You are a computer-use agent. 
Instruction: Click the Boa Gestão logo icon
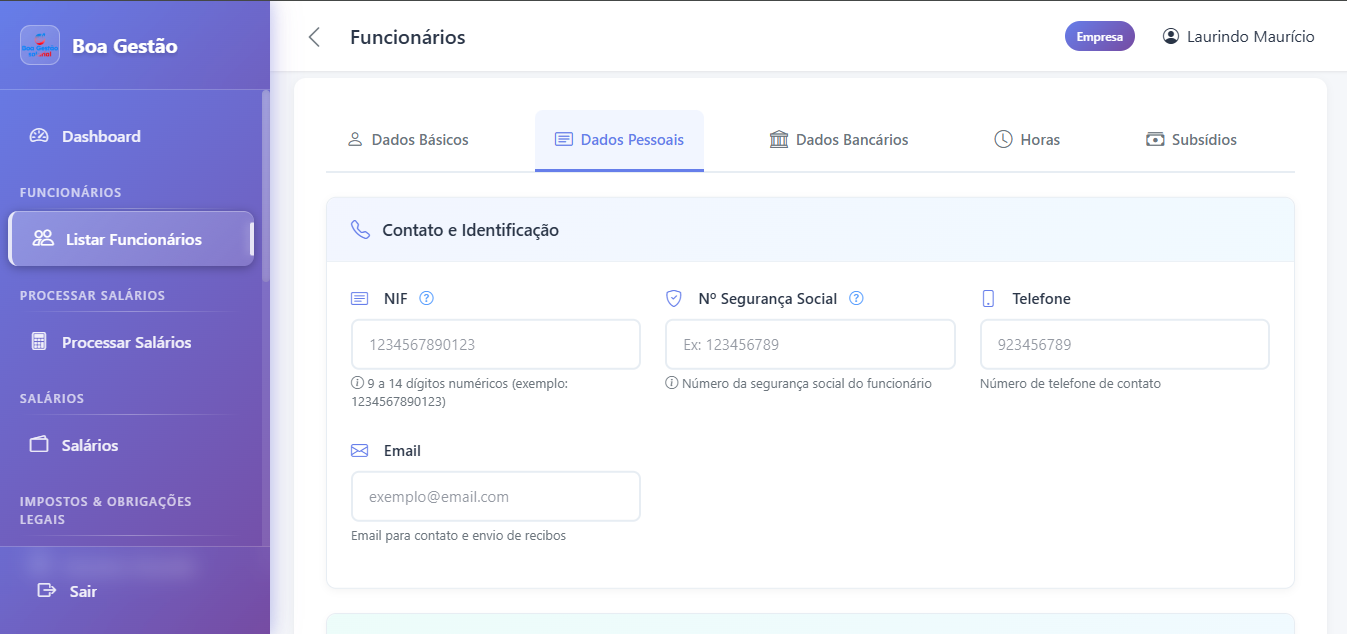39,45
